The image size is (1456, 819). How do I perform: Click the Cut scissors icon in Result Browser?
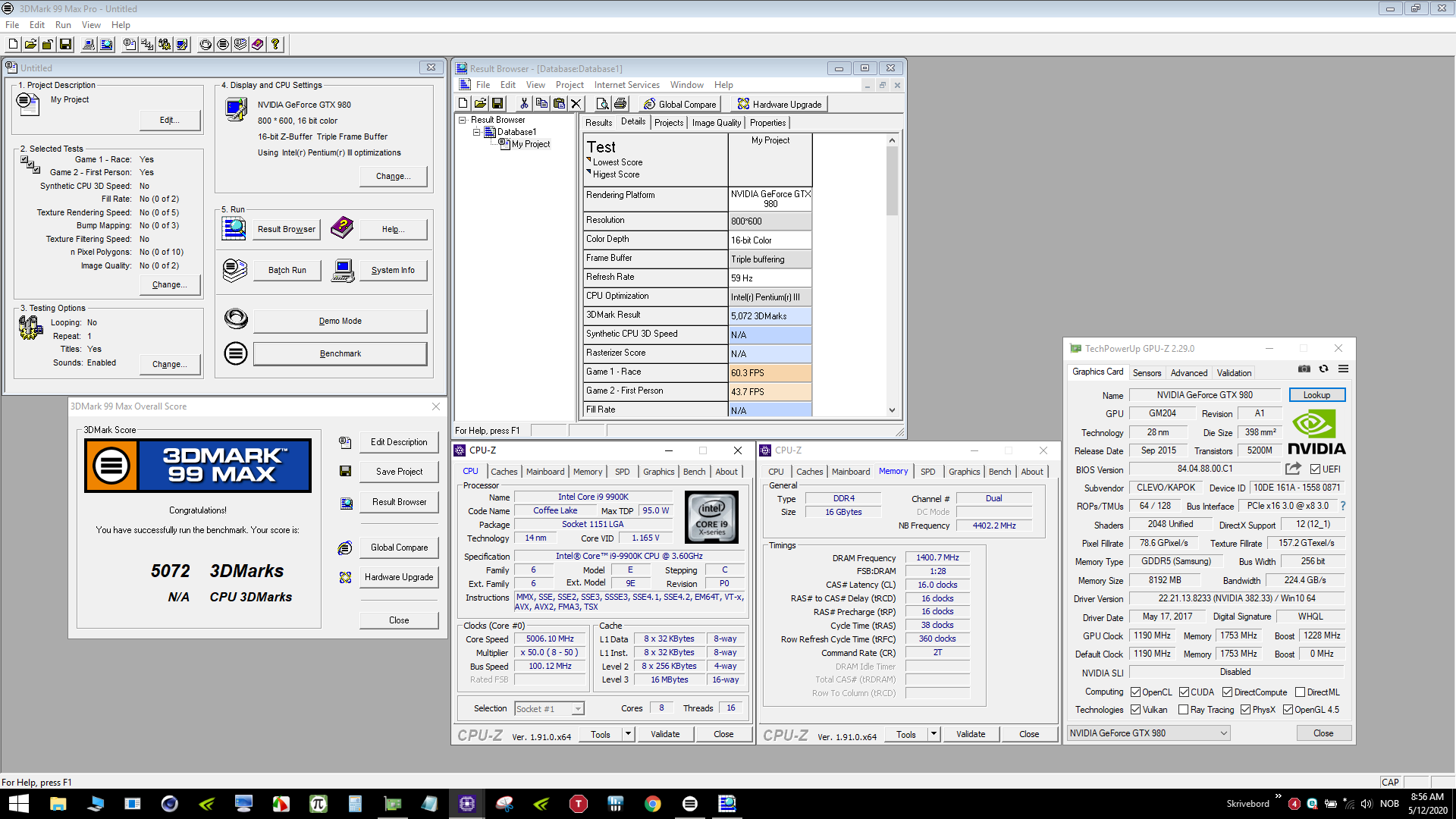(x=524, y=104)
